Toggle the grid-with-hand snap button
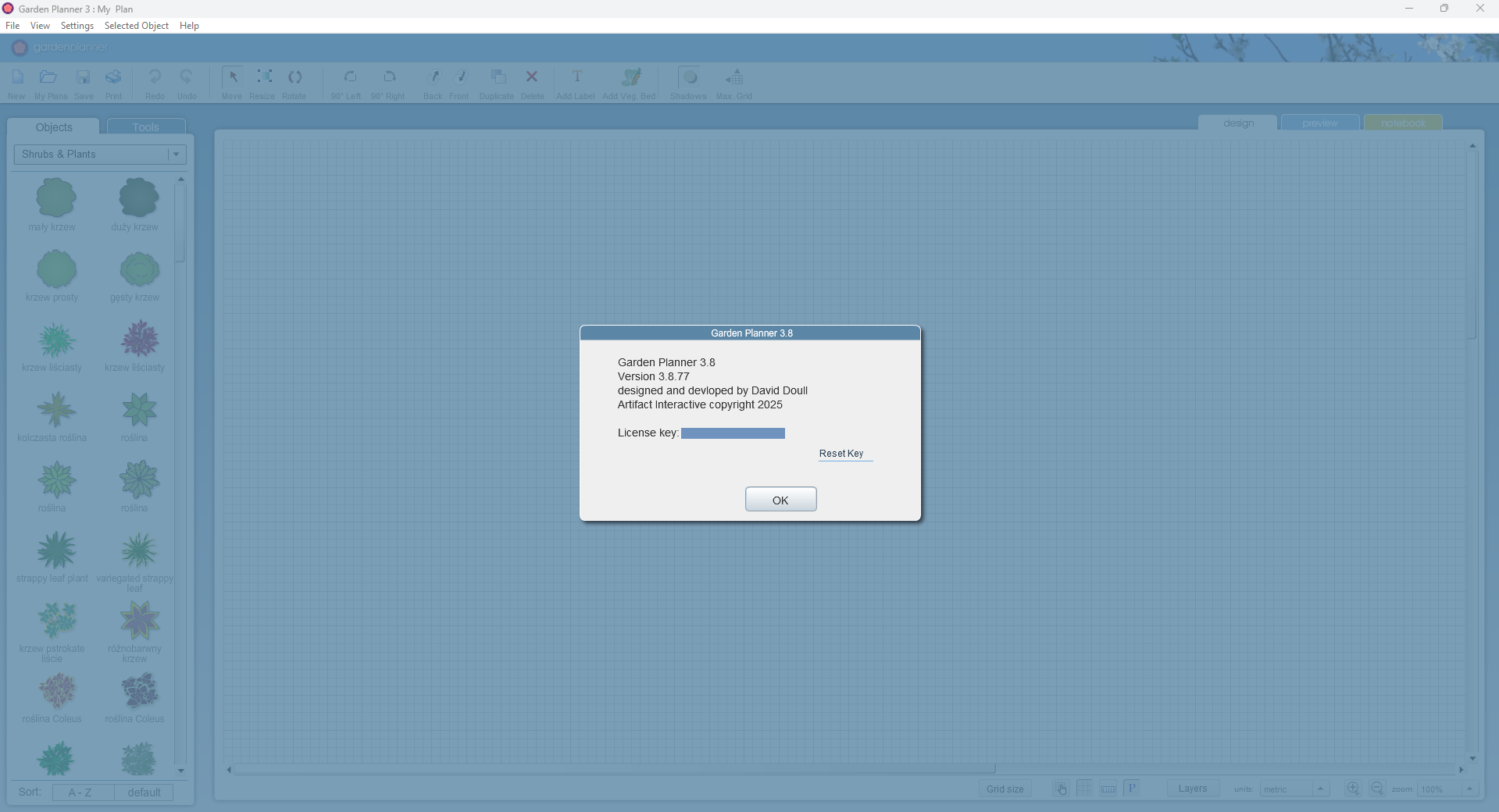This screenshot has width=1499, height=812. (x=1061, y=789)
